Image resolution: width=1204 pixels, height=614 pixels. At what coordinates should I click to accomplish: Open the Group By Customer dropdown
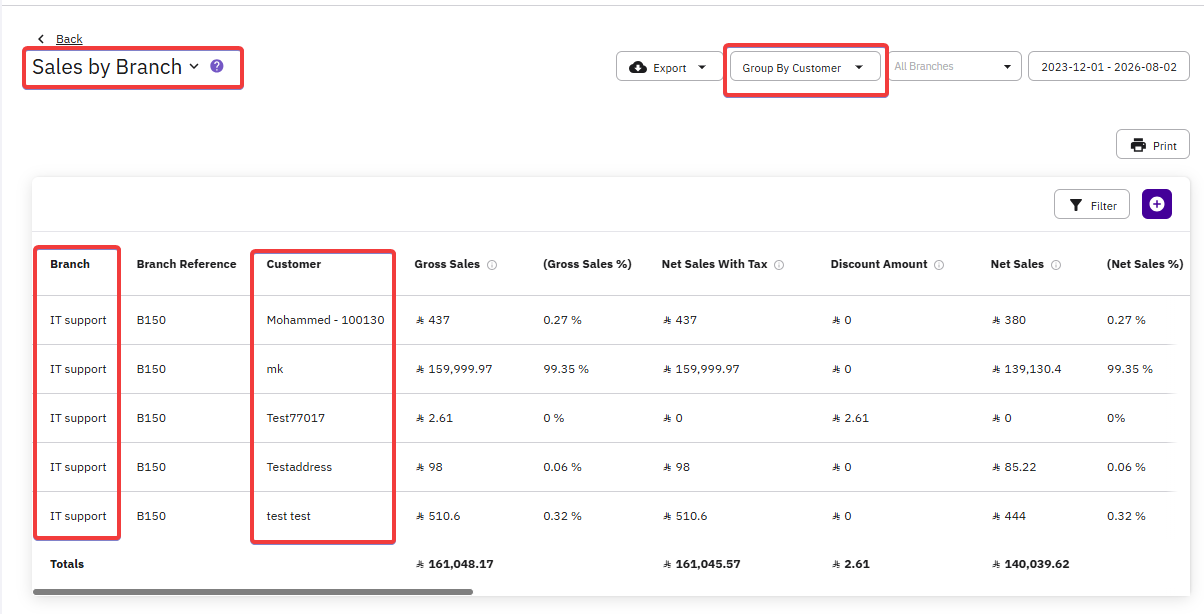pos(805,67)
